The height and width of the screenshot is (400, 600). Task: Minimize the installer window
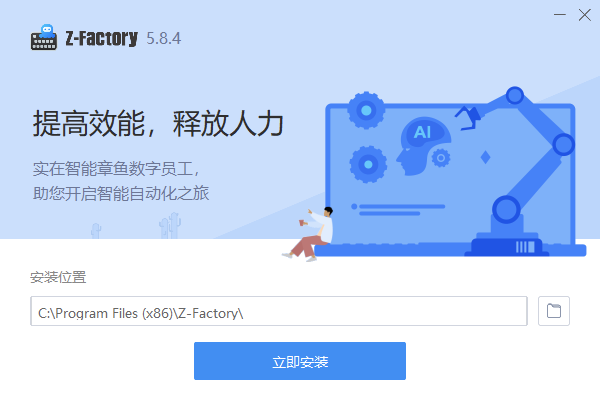pos(559,15)
